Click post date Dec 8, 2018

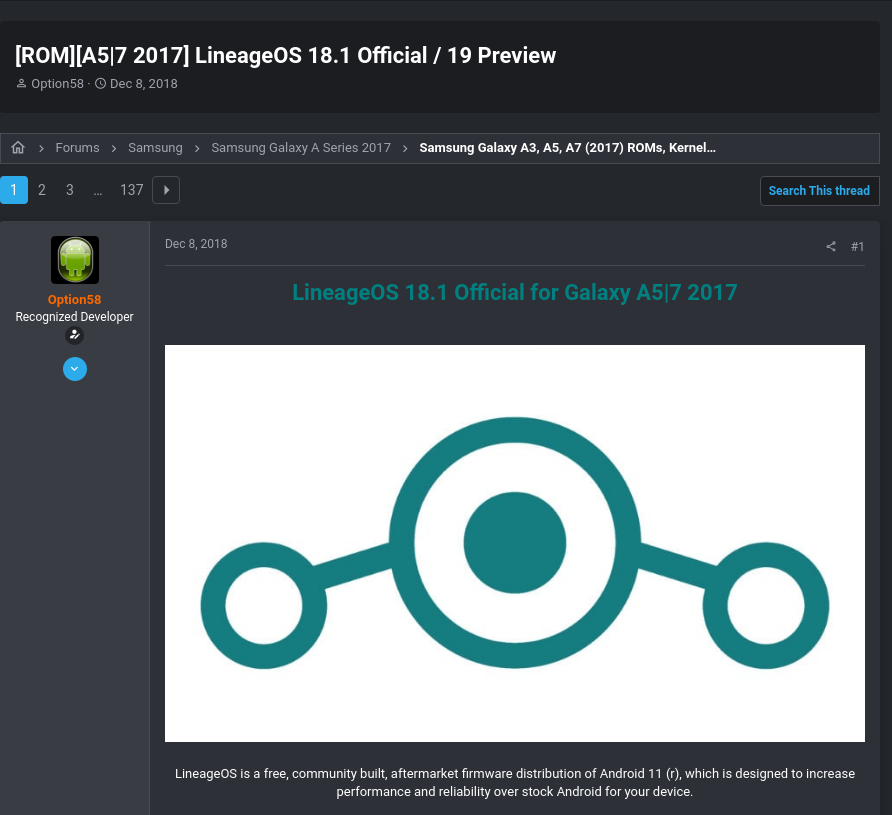tap(196, 244)
